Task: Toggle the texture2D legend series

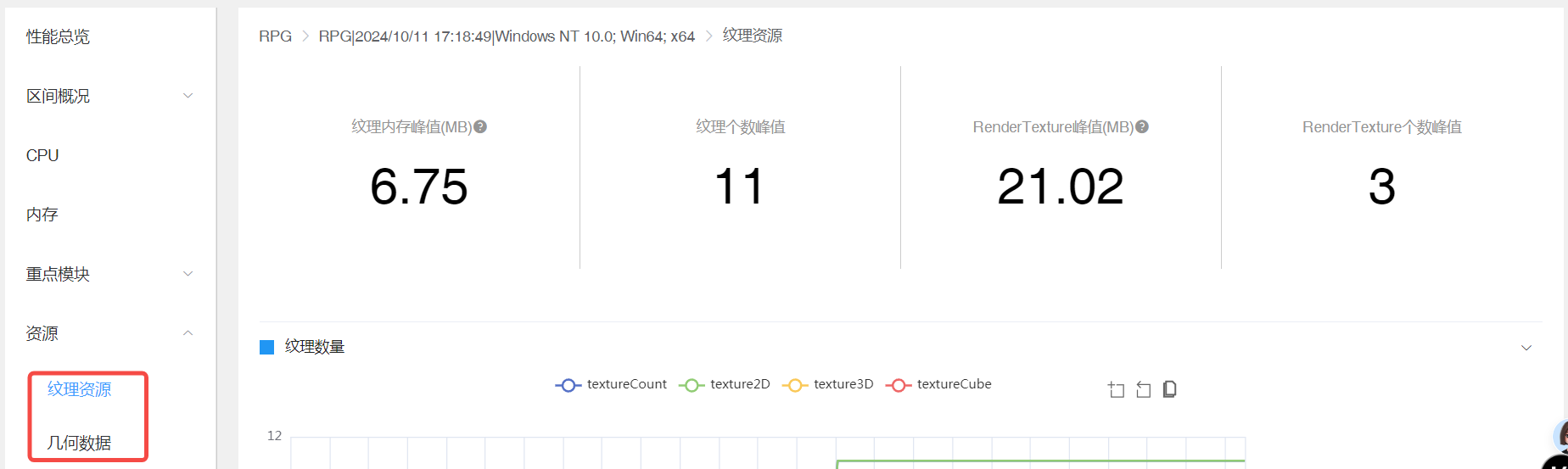Action: point(725,384)
